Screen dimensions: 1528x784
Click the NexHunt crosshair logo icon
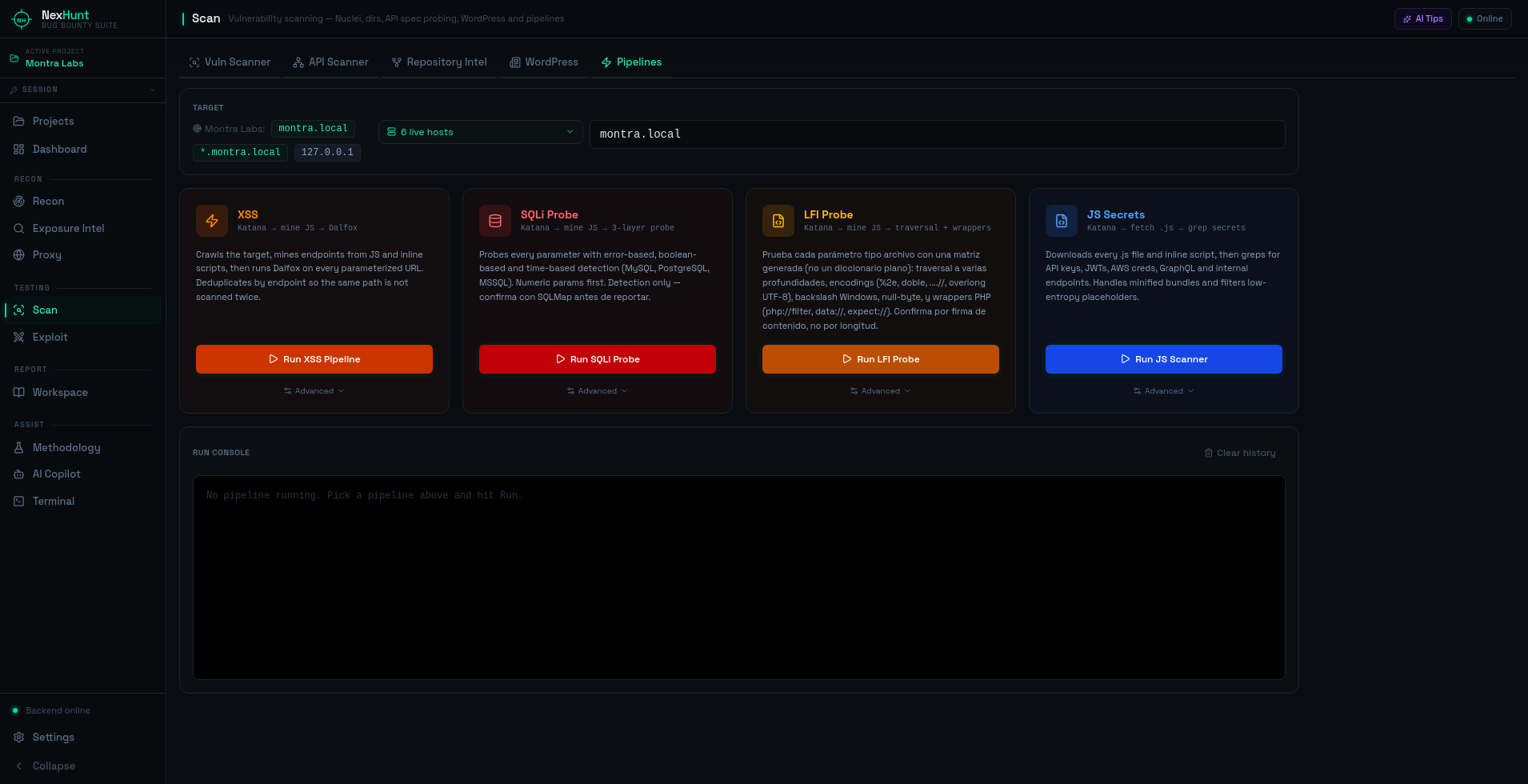click(x=22, y=19)
